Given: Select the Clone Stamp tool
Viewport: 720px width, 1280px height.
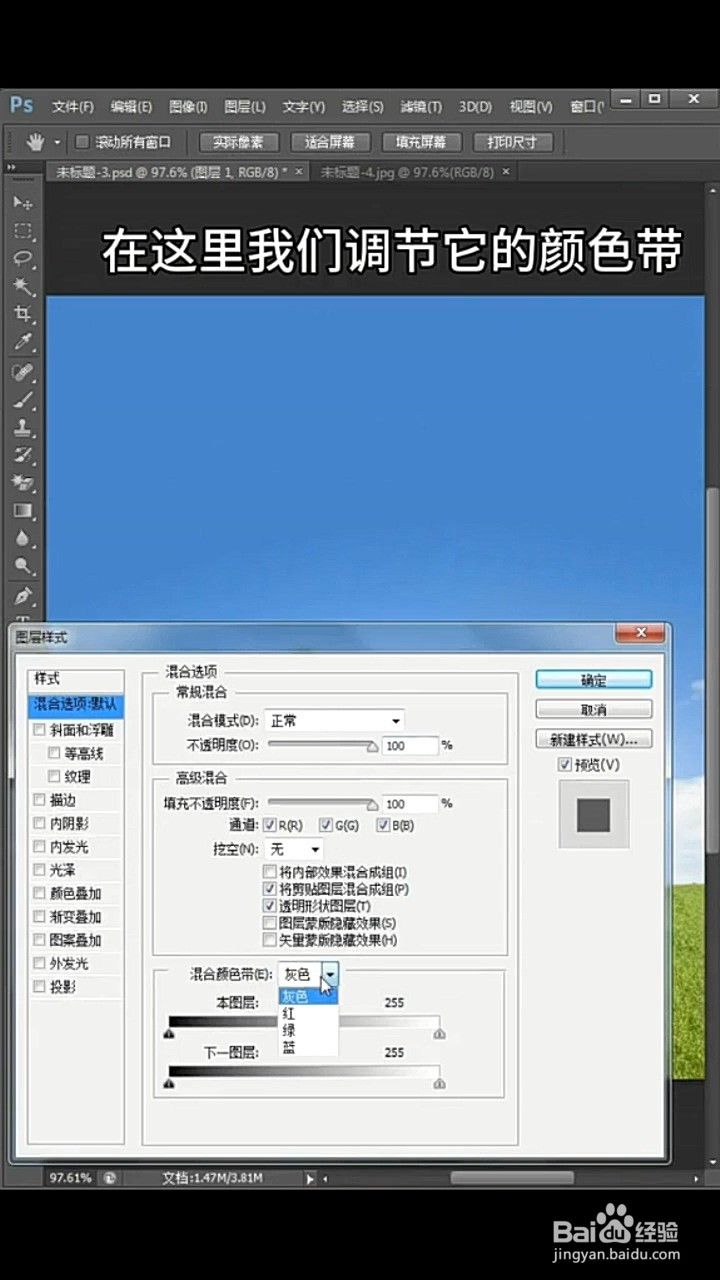Looking at the screenshot, I should tap(22, 427).
